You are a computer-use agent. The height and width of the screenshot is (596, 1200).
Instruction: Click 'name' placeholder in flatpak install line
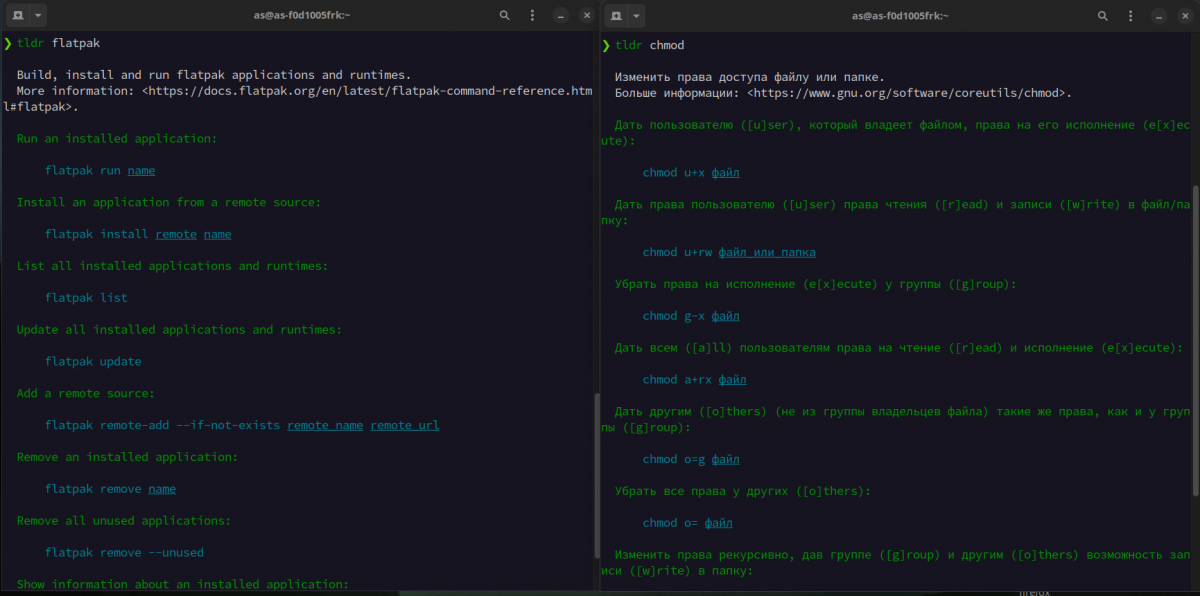click(217, 234)
